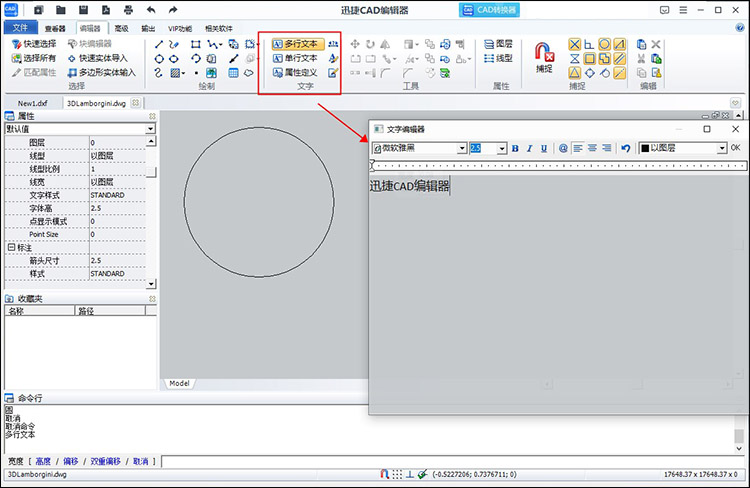Click the big Snap magnet icon
Viewport: 750px width, 488px height.
point(544,52)
